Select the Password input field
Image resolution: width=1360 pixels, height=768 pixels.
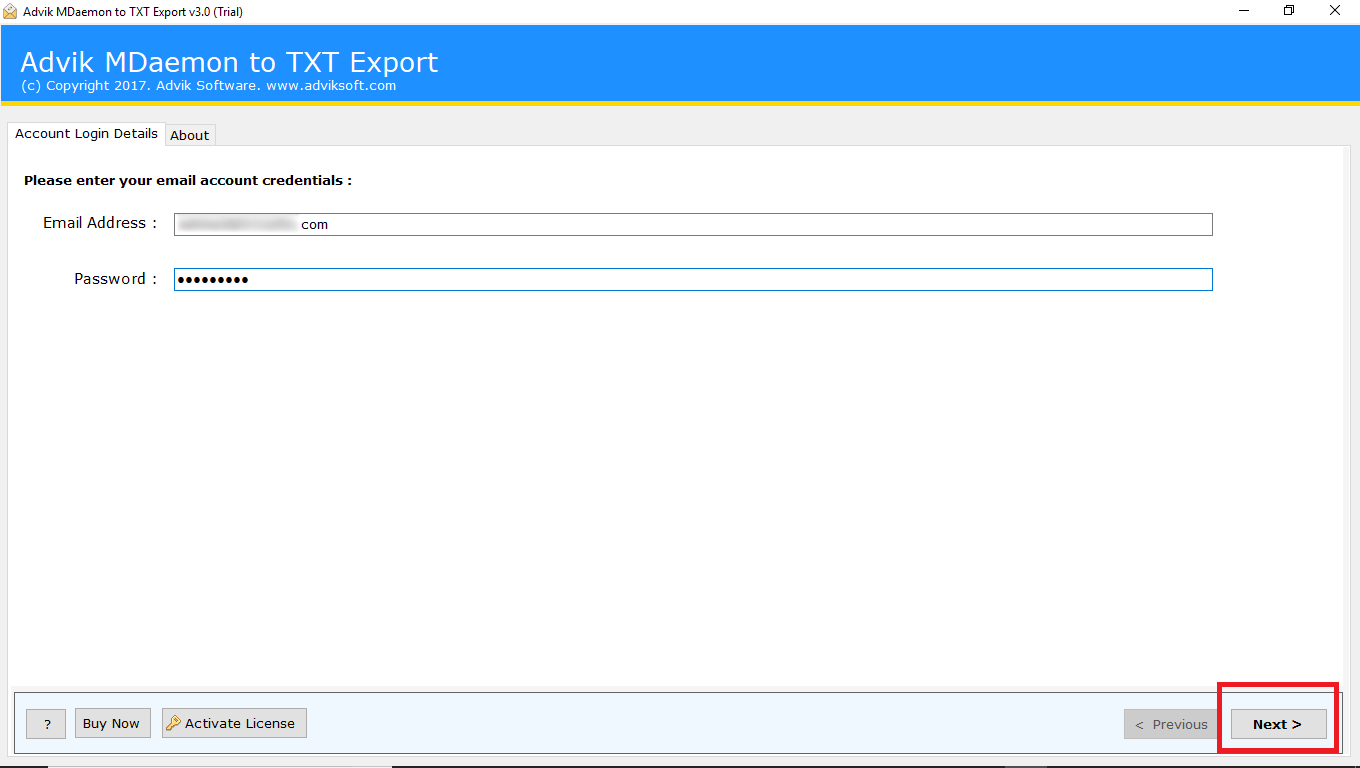pyautogui.click(x=693, y=279)
